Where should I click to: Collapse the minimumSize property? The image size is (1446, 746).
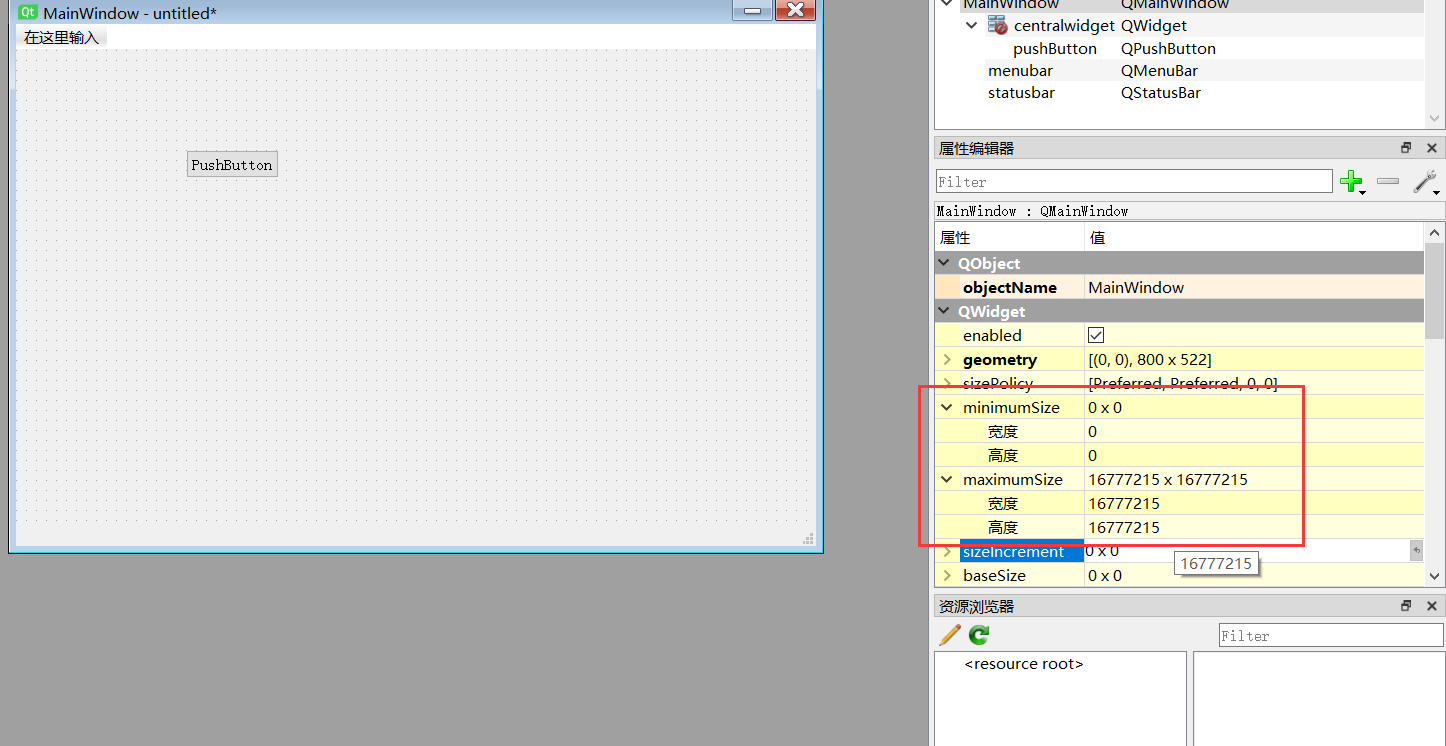947,407
